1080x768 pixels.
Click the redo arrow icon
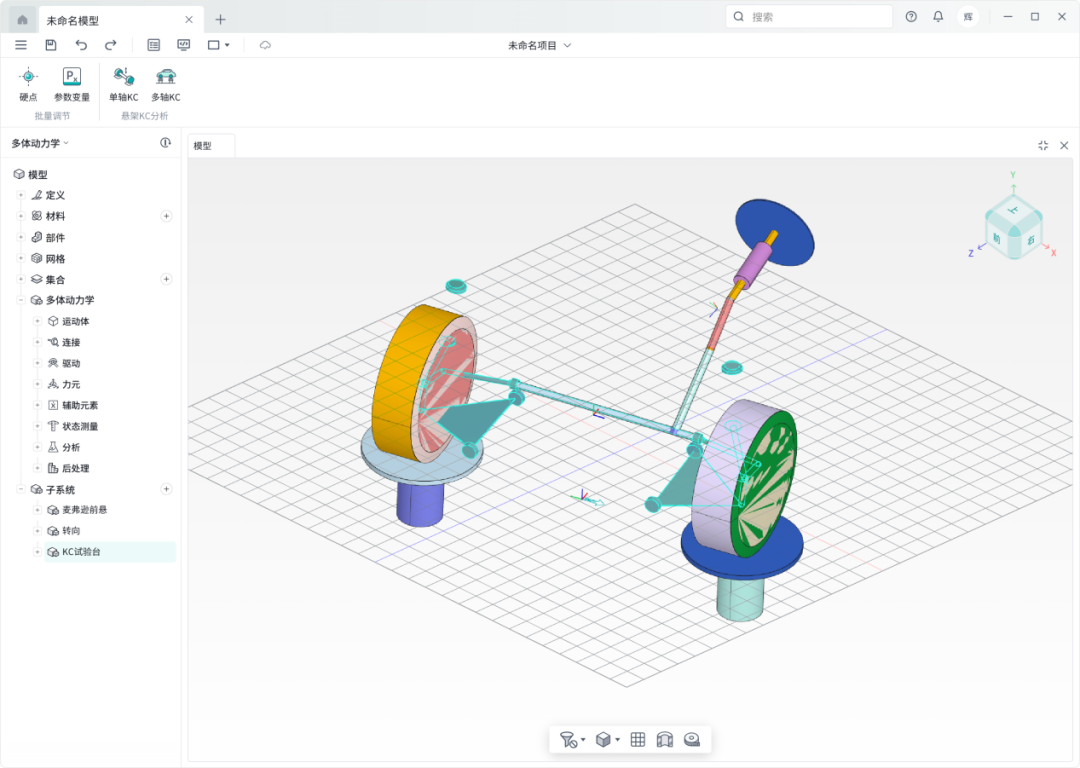(111, 45)
